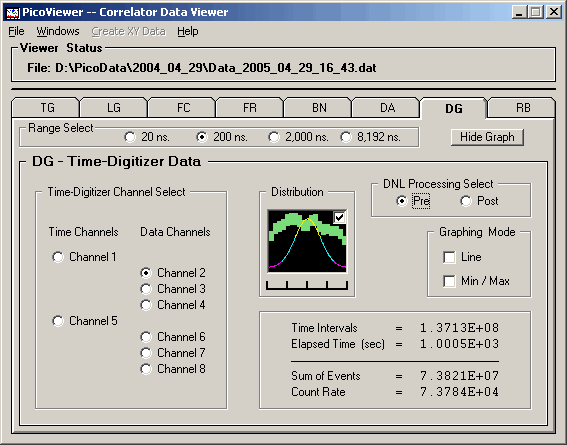Switch to the DA tab
567x445 pixels.
coord(386,107)
